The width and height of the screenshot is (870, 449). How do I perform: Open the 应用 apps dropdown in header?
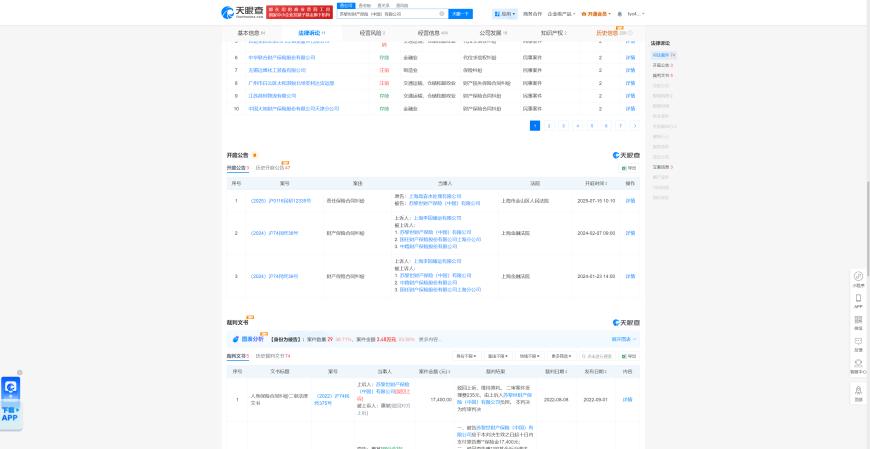[507, 14]
